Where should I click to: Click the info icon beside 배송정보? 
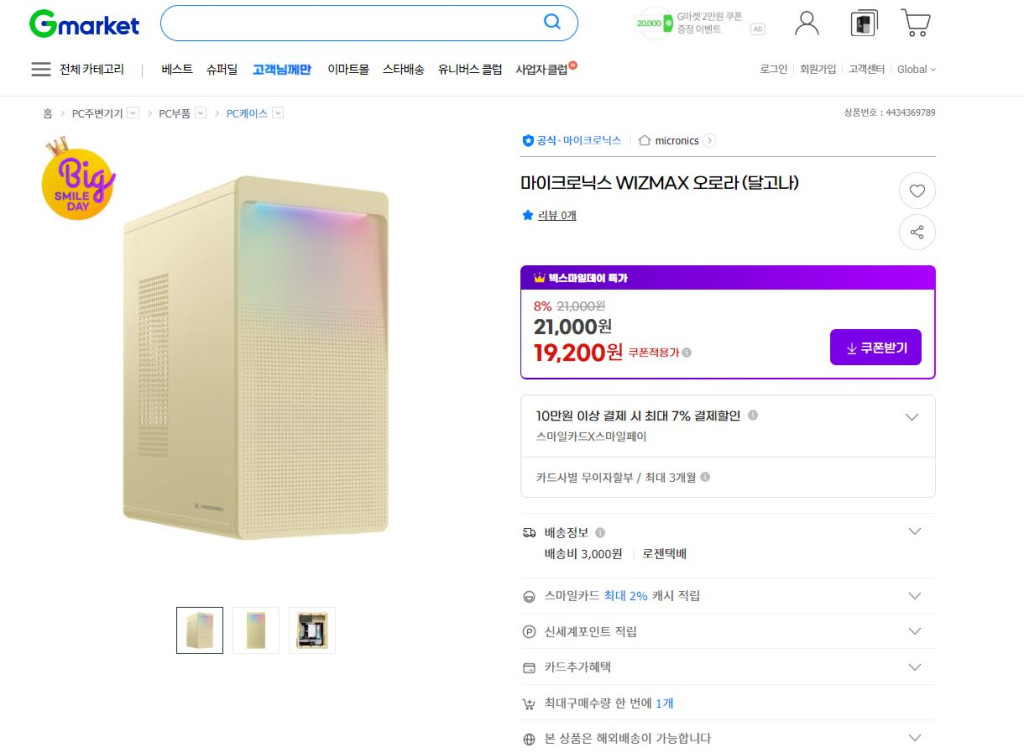(x=600, y=532)
